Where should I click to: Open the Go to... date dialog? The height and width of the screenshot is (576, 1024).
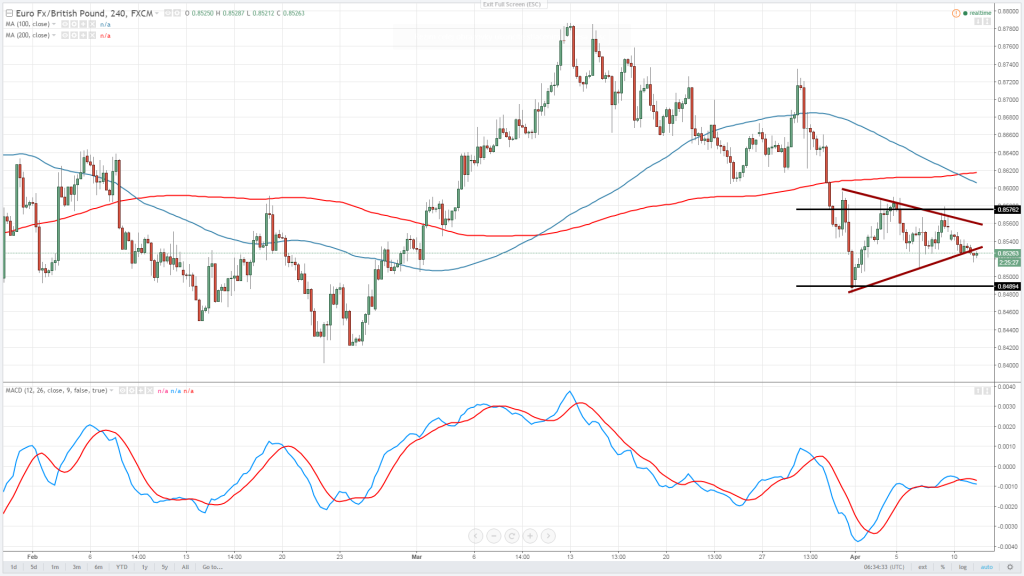click(212, 567)
